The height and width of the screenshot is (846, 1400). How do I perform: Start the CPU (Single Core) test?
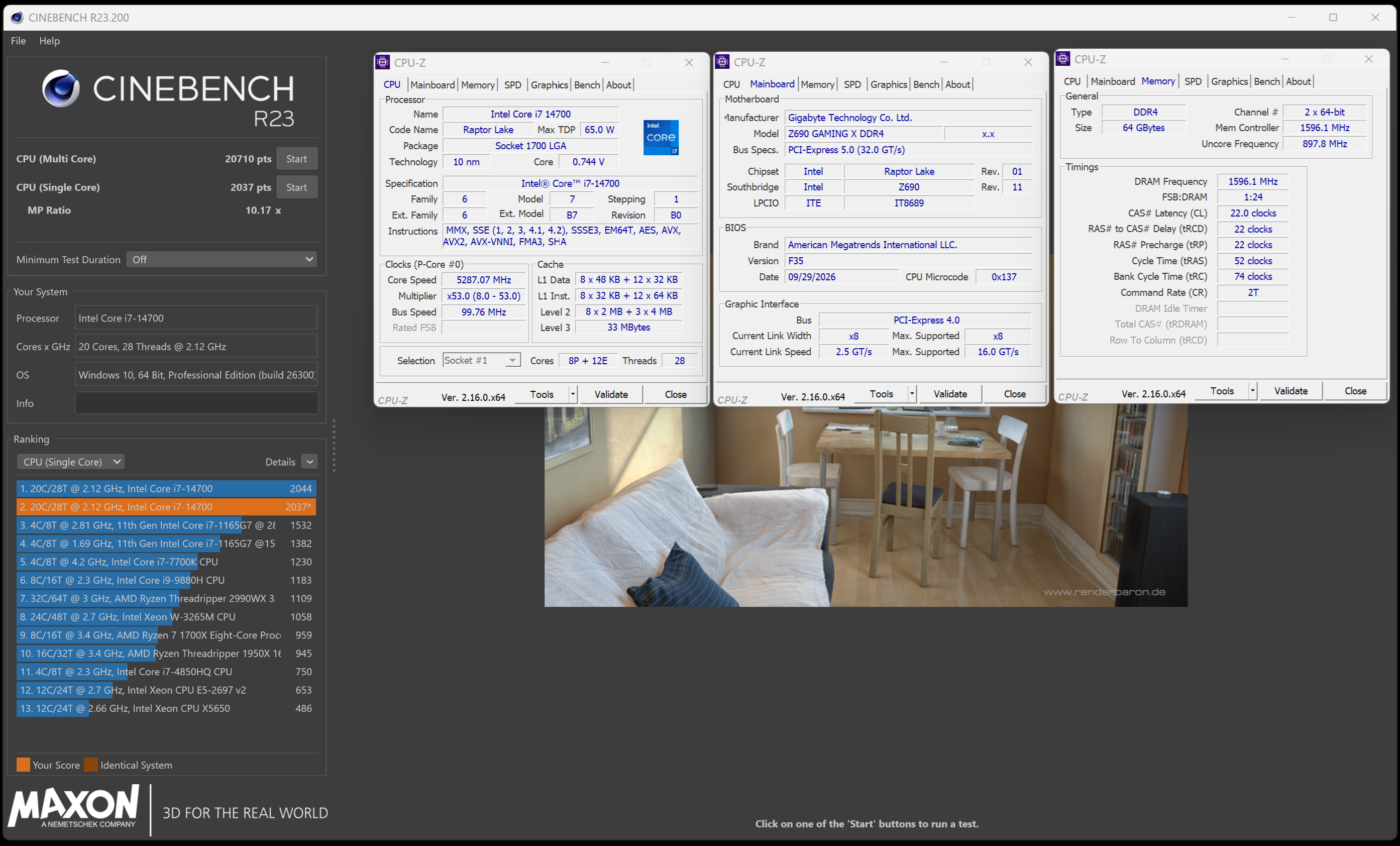[x=296, y=187]
